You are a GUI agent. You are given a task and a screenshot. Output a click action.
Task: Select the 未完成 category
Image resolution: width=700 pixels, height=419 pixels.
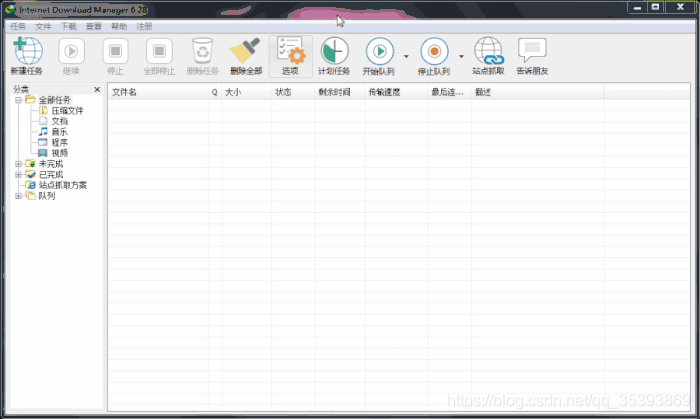51,164
